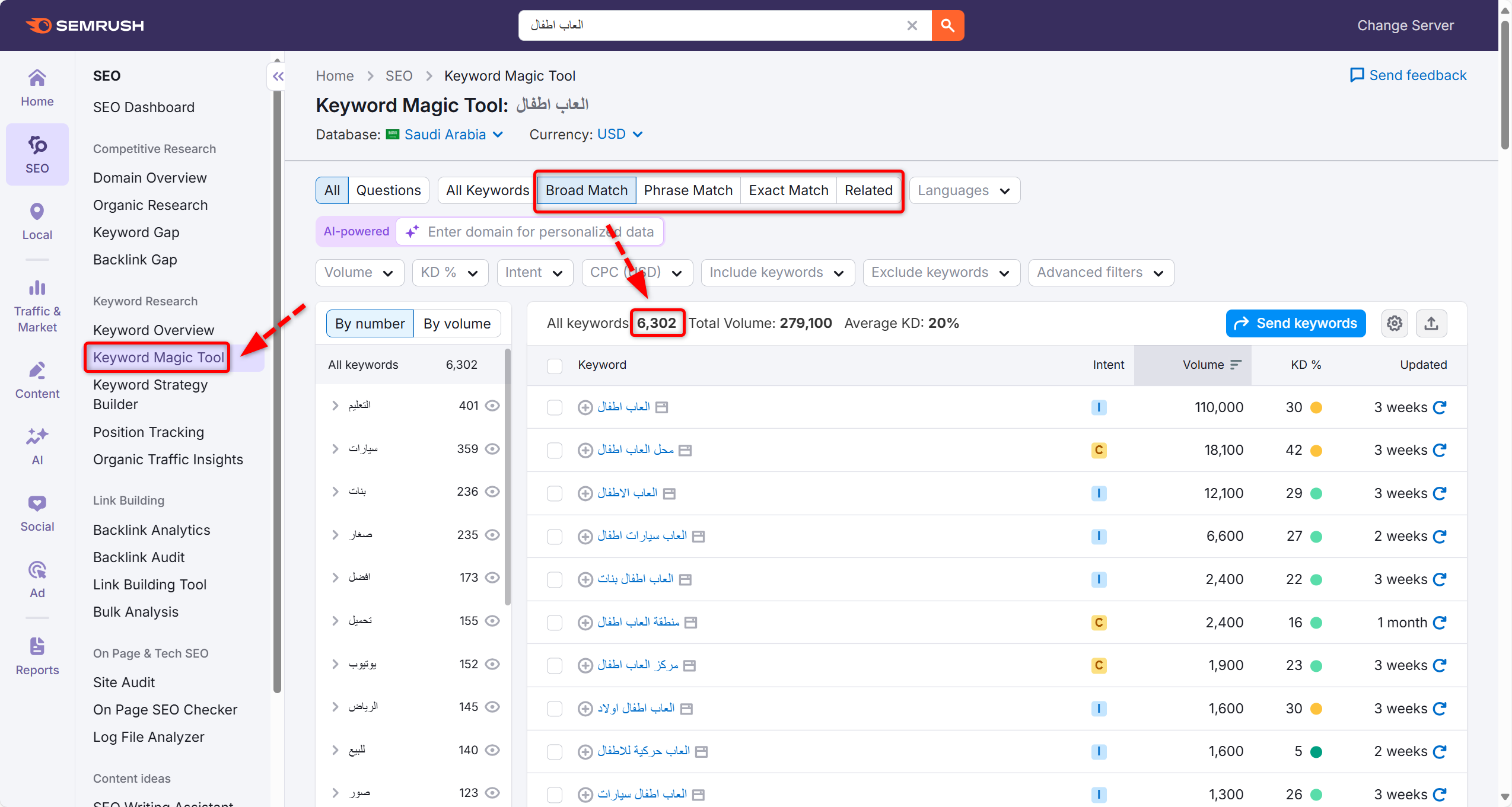Select all keywords with the header checkbox
Viewport: 1512px width, 807px height.
coord(554,366)
